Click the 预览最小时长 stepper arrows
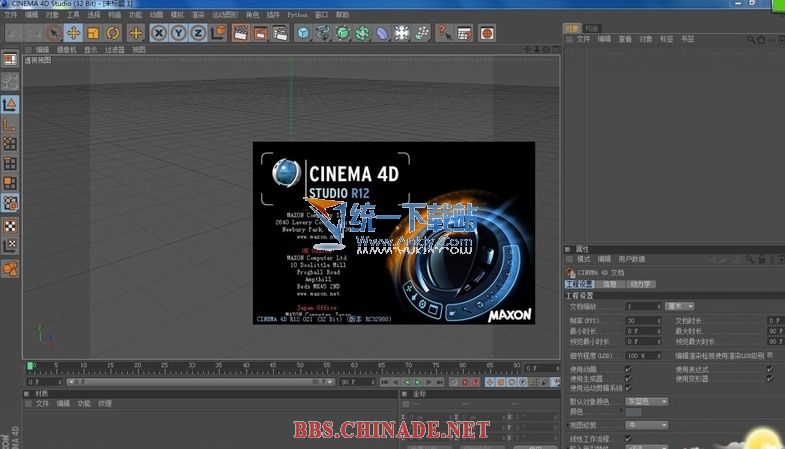The image size is (785, 449). click(659, 341)
